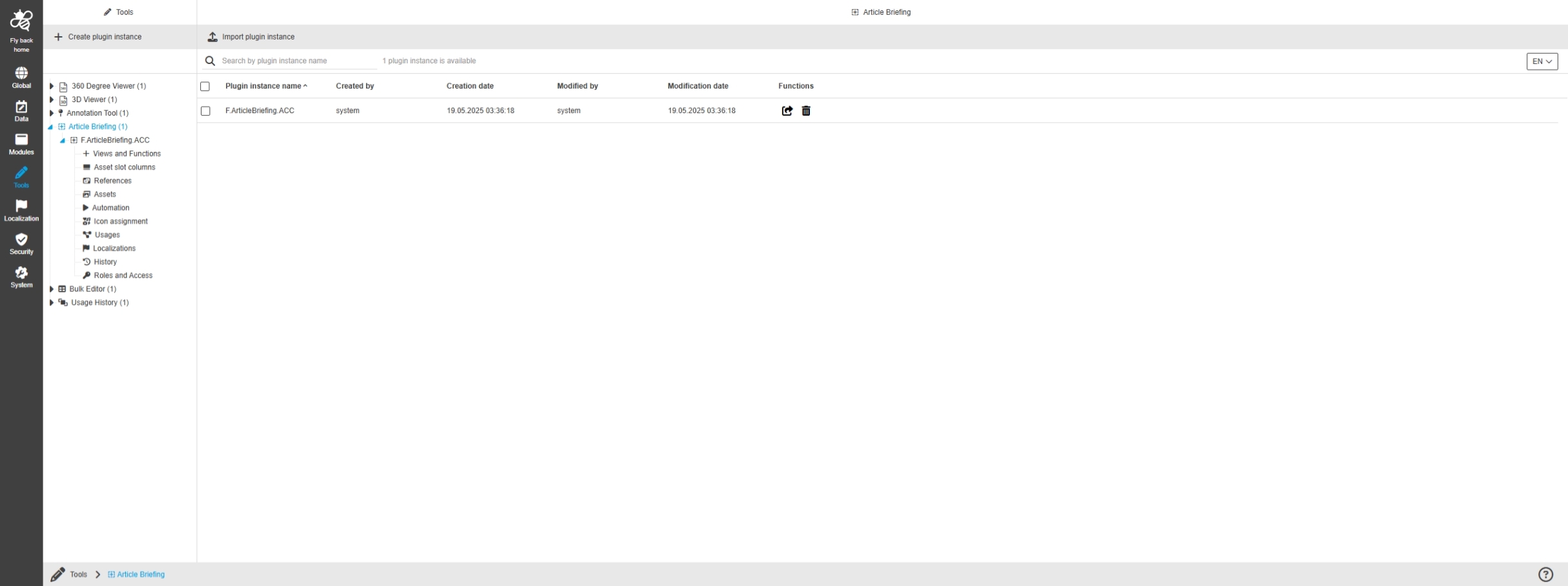The image size is (1568, 586).
Task: Click the Import plugin instance upload icon
Action: pos(212,37)
